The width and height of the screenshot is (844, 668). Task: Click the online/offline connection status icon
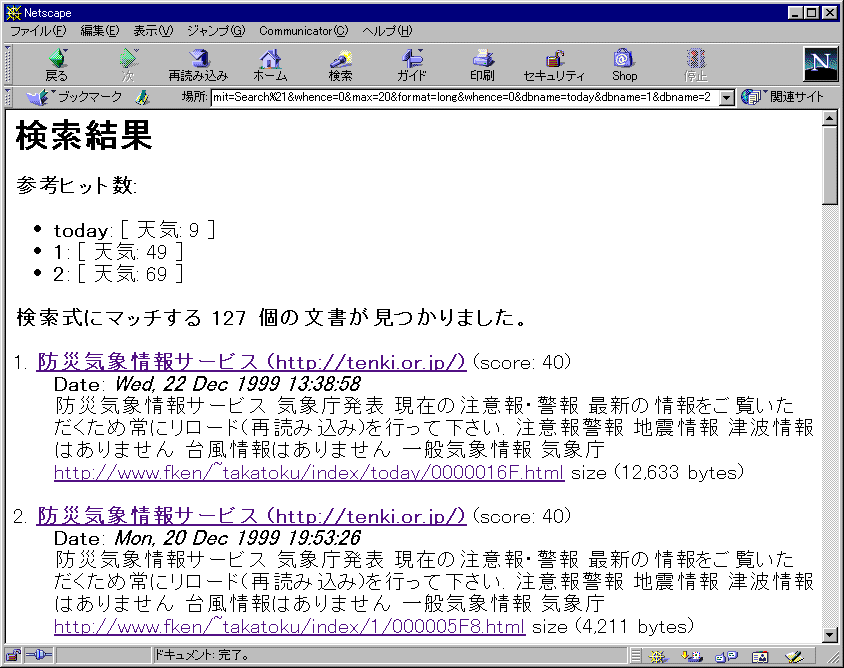(x=39, y=655)
